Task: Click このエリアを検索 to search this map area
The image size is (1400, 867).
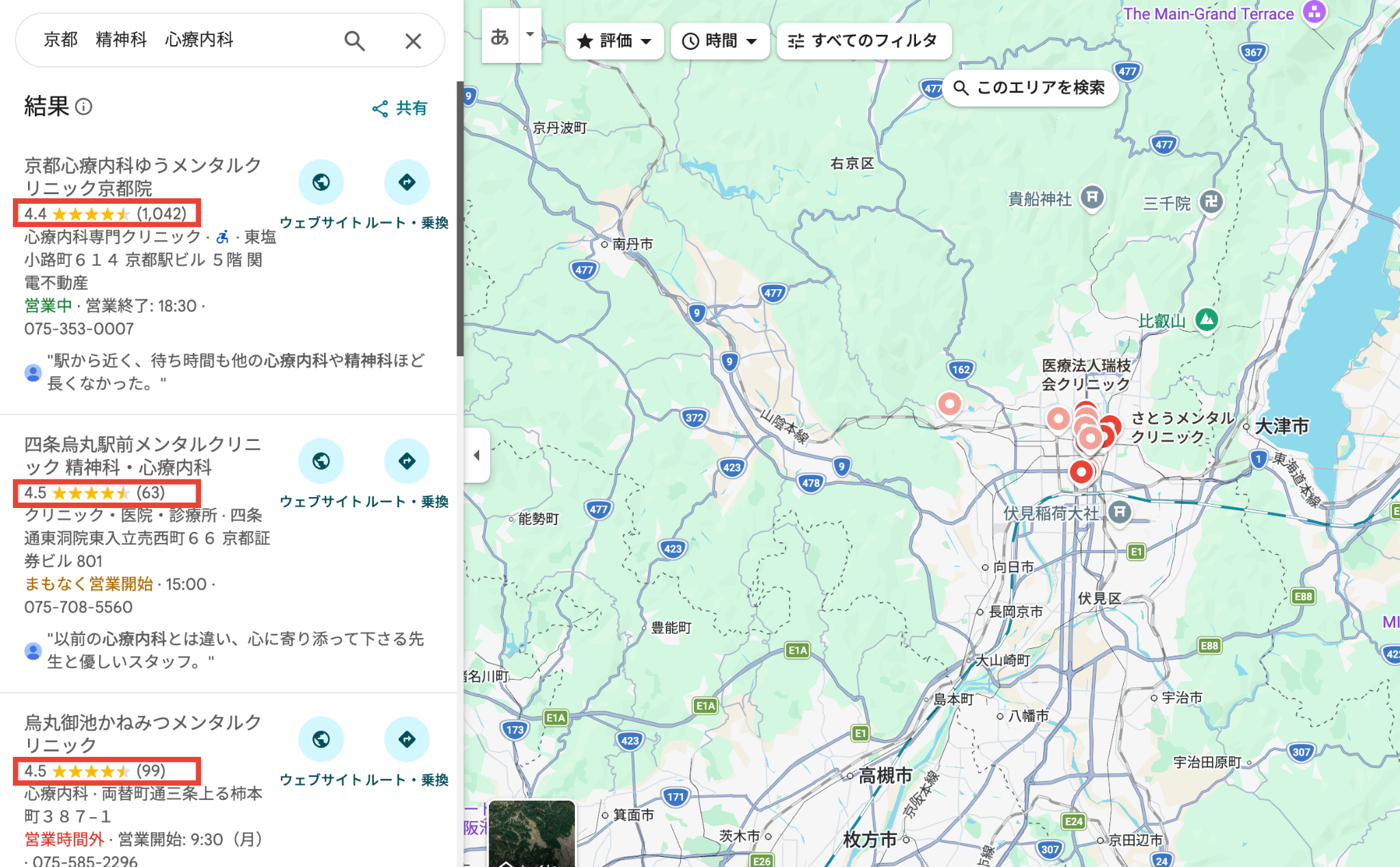Action: (x=1029, y=88)
